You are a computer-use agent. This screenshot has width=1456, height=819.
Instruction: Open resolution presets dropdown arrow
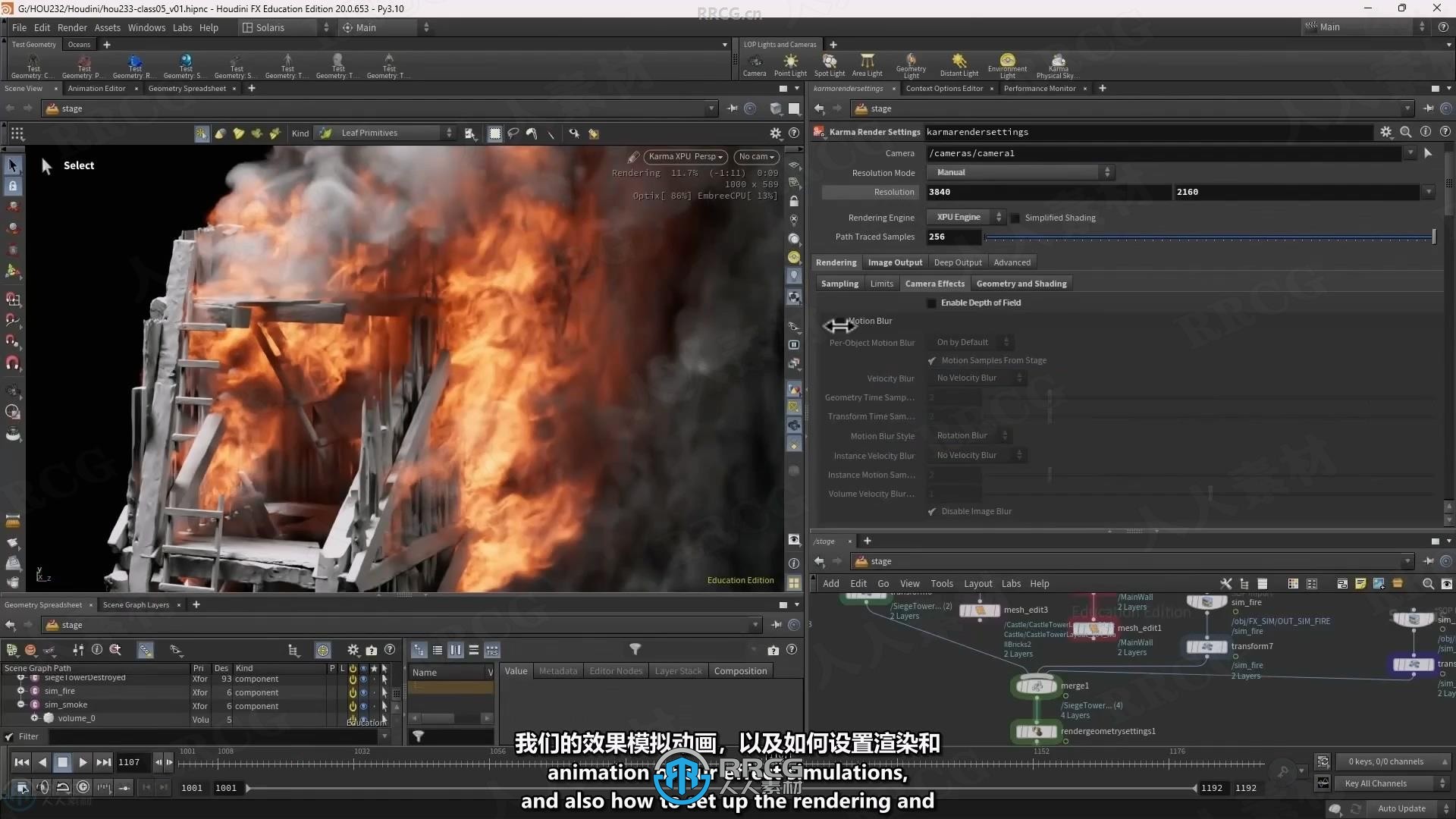point(1429,193)
